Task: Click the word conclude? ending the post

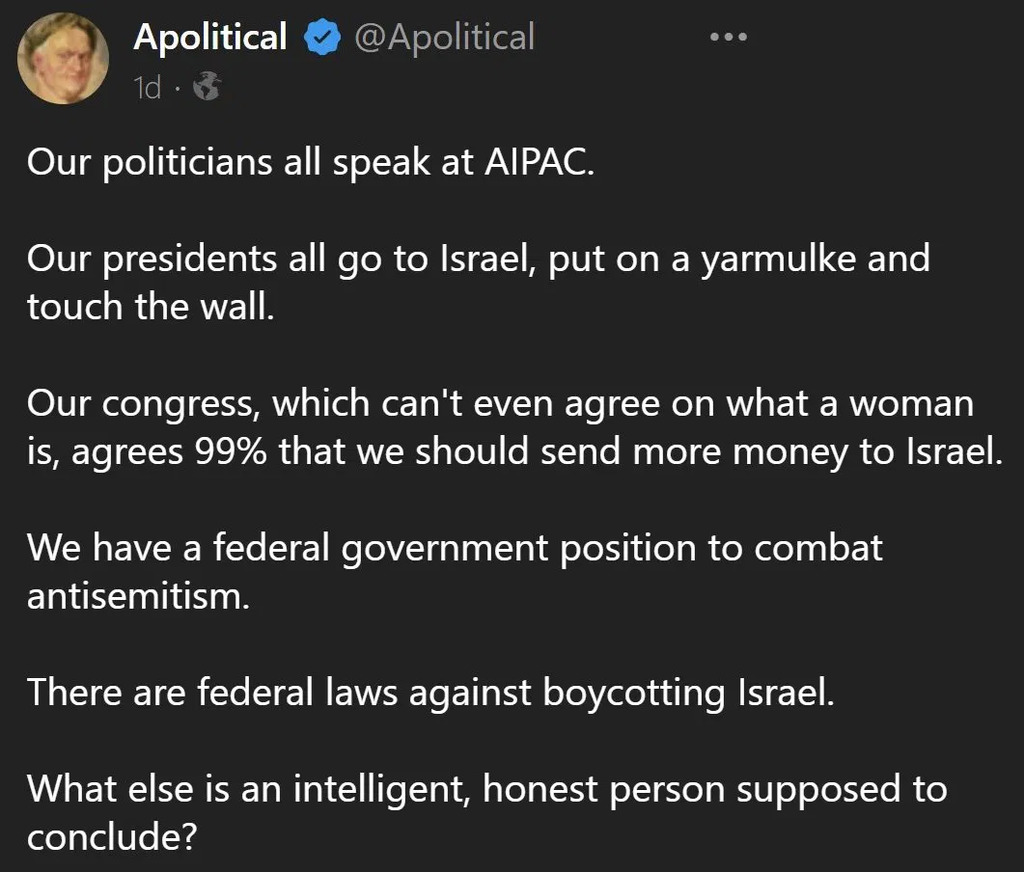Action: click(x=110, y=837)
